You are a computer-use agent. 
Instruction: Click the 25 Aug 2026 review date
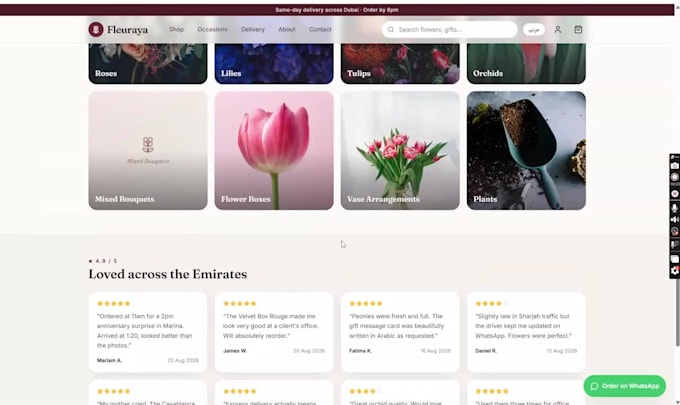(x=183, y=360)
